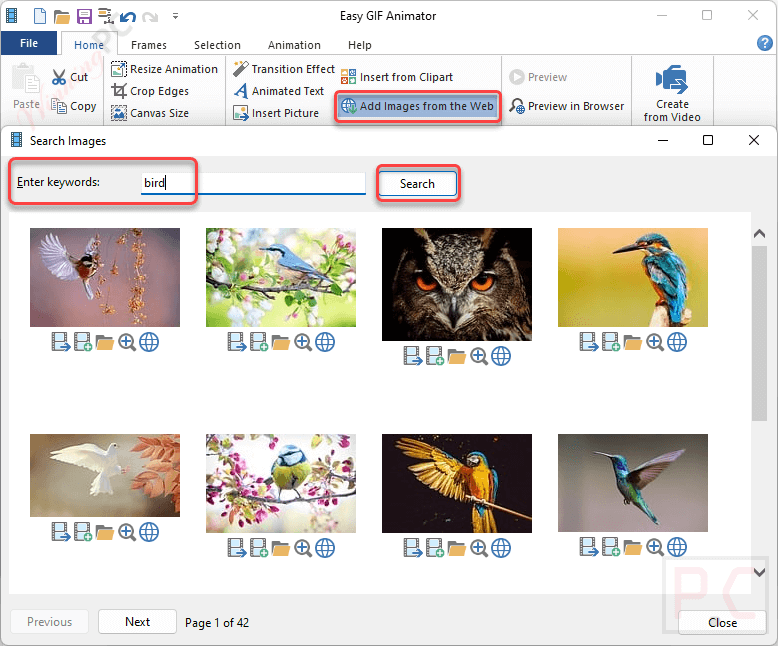
Task: Click the add frame plus icon under the owl image
Action: (435, 356)
